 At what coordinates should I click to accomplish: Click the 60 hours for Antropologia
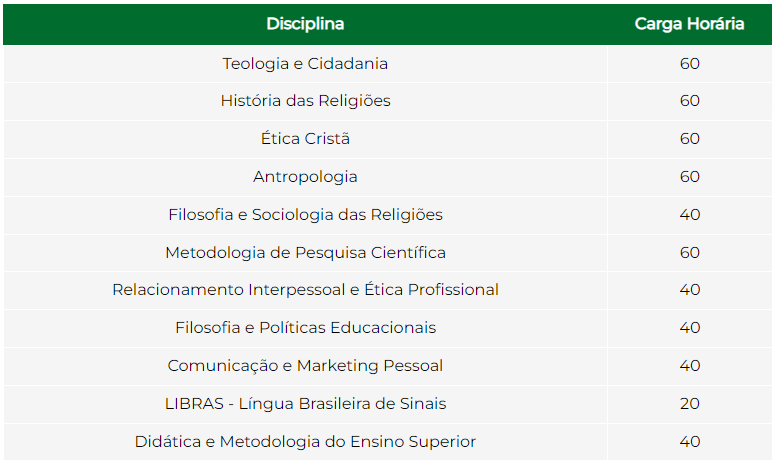(x=689, y=176)
